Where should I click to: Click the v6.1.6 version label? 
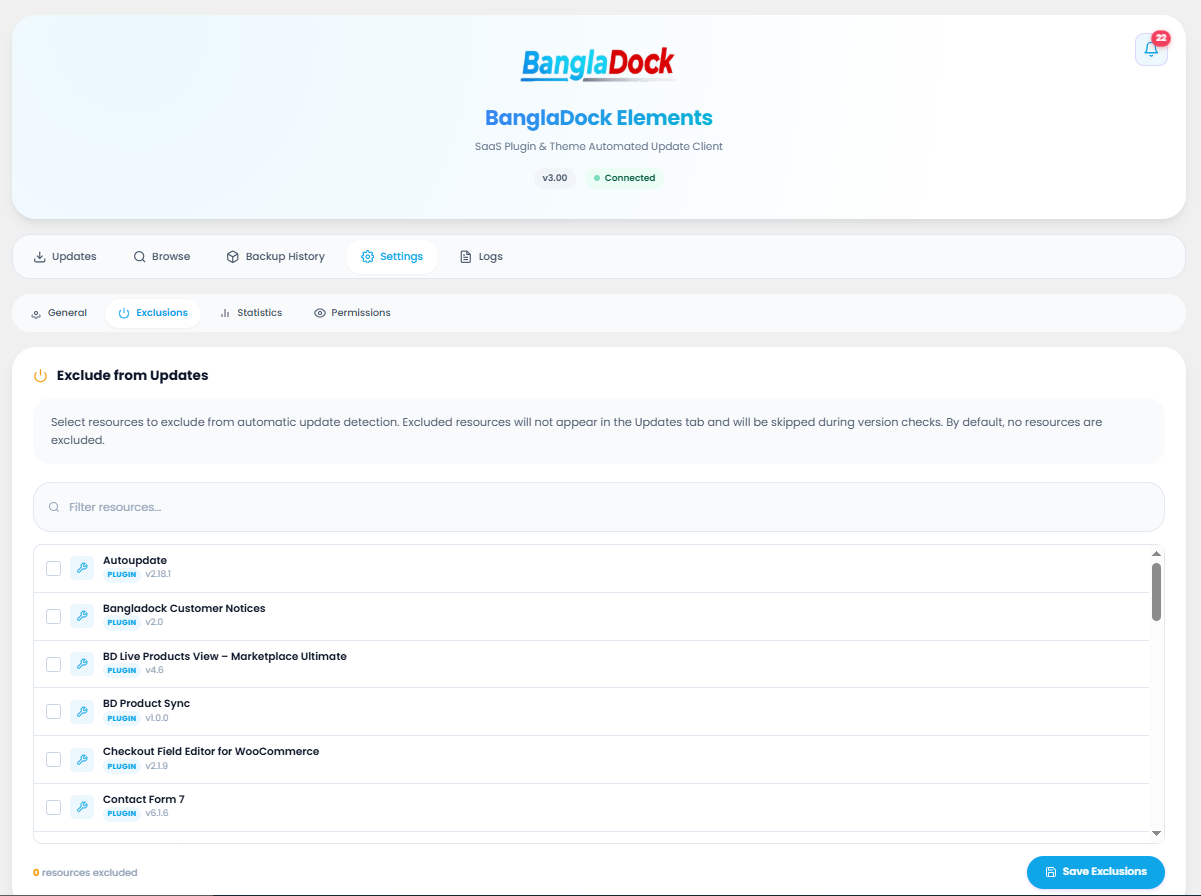click(157, 814)
